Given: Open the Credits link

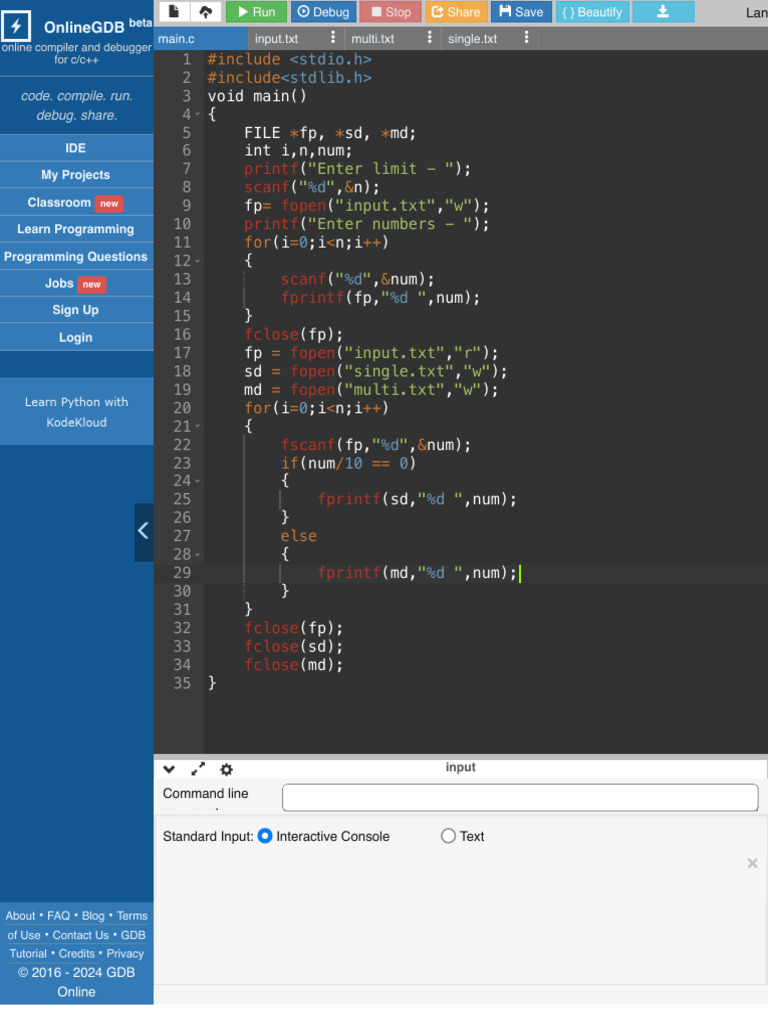Looking at the screenshot, I should [76, 954].
